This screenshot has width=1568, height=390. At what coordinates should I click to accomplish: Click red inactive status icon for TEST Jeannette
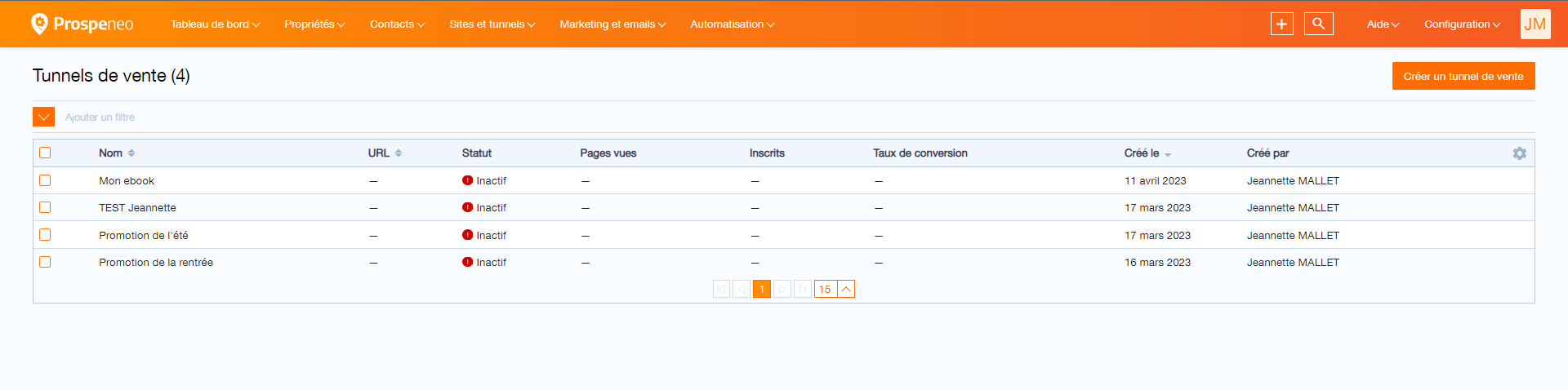[x=467, y=207]
